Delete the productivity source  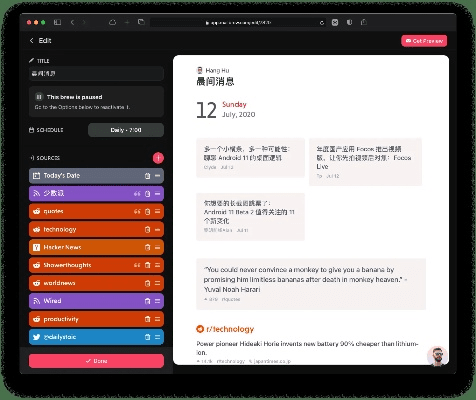[147, 319]
